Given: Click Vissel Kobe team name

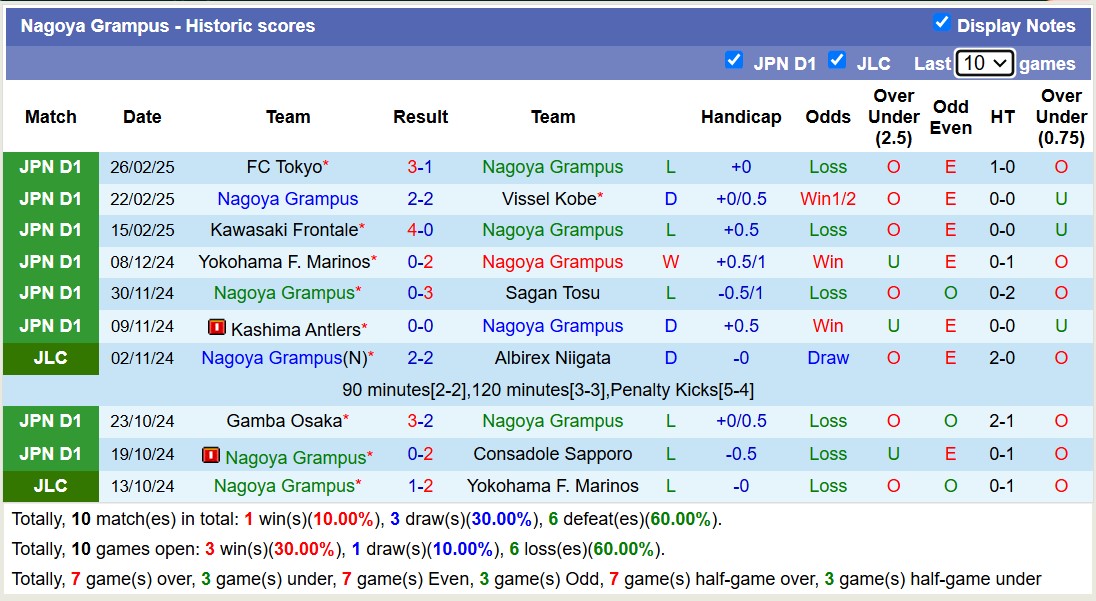Looking at the screenshot, I should (548, 199).
